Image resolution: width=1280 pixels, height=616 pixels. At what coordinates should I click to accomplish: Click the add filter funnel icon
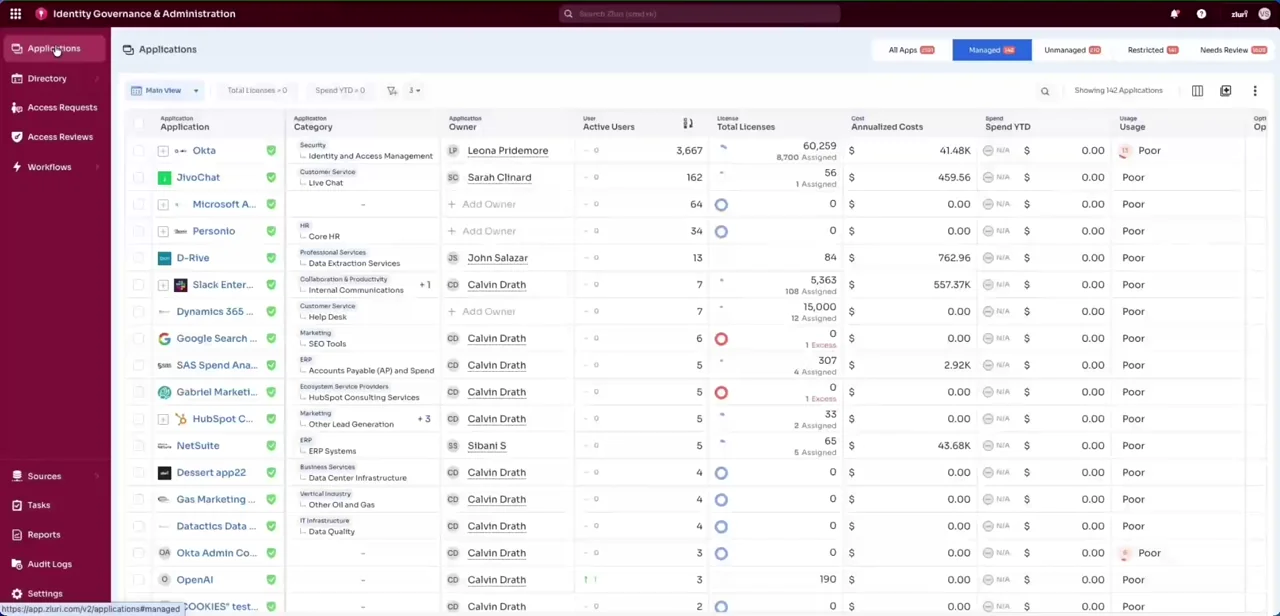392,90
